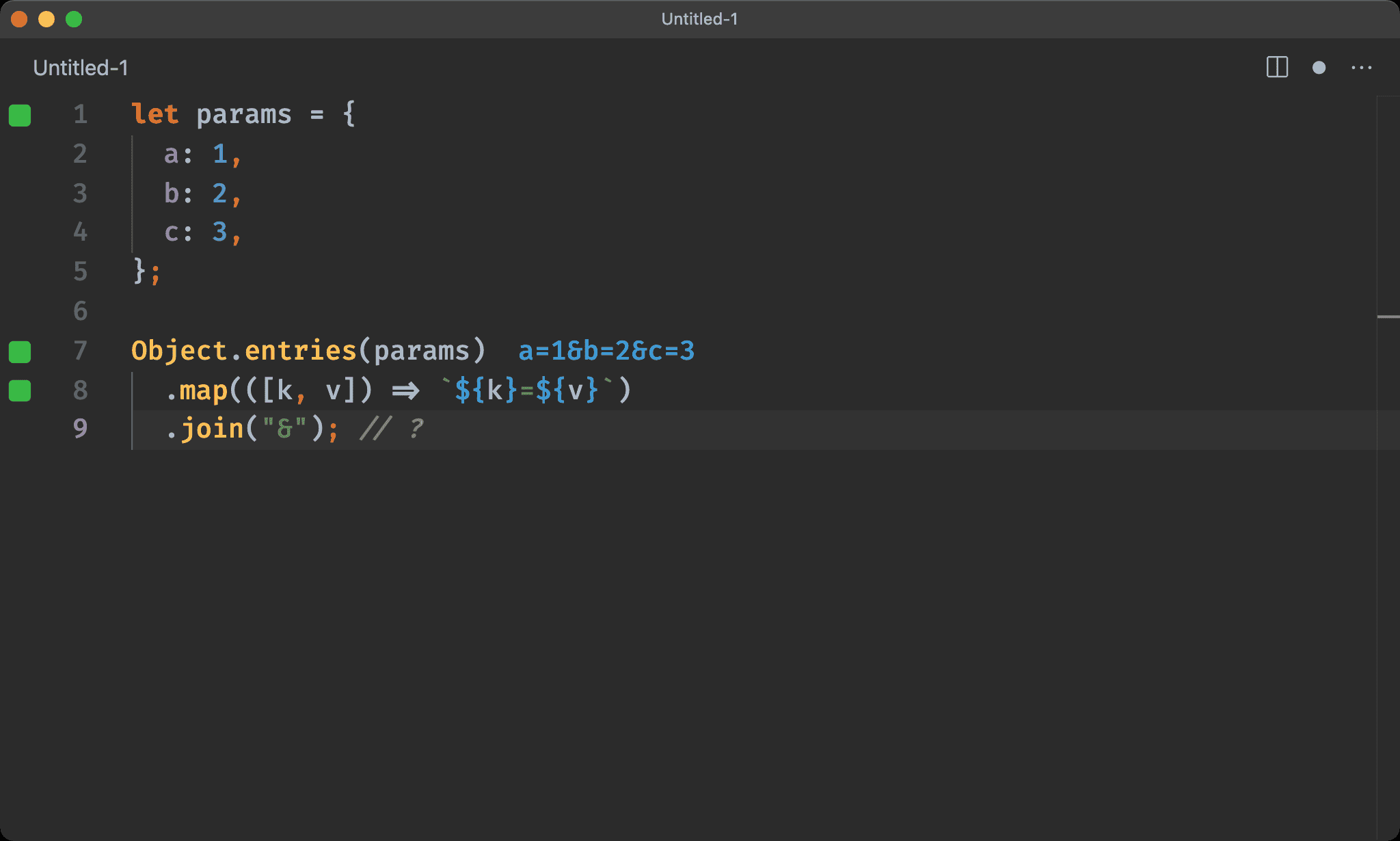Viewport: 1400px width, 841px height.
Task: Click the green coverage marker on line 8
Action: click(20, 390)
